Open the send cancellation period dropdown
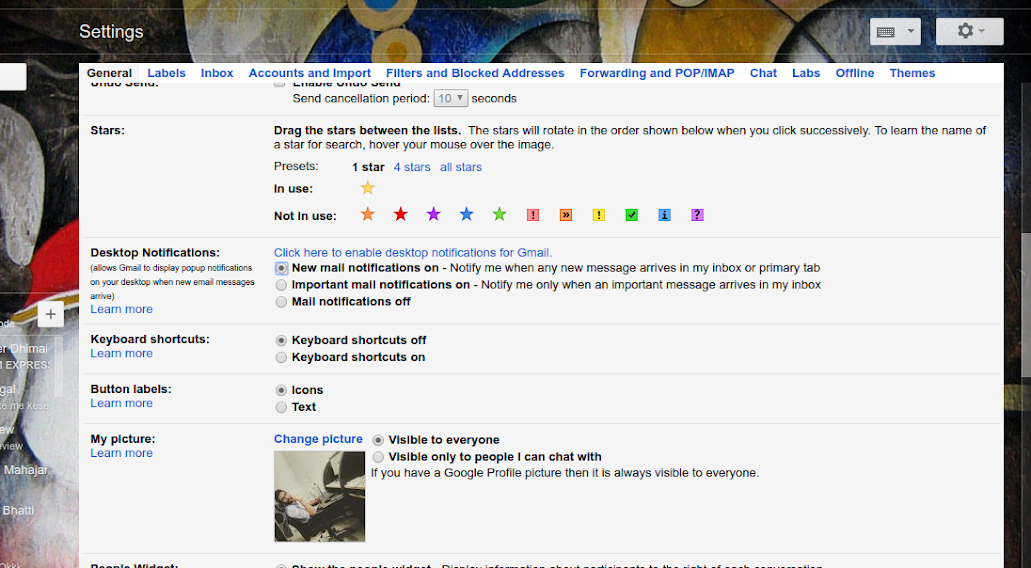Viewport: 1031px width, 568px height. point(450,99)
